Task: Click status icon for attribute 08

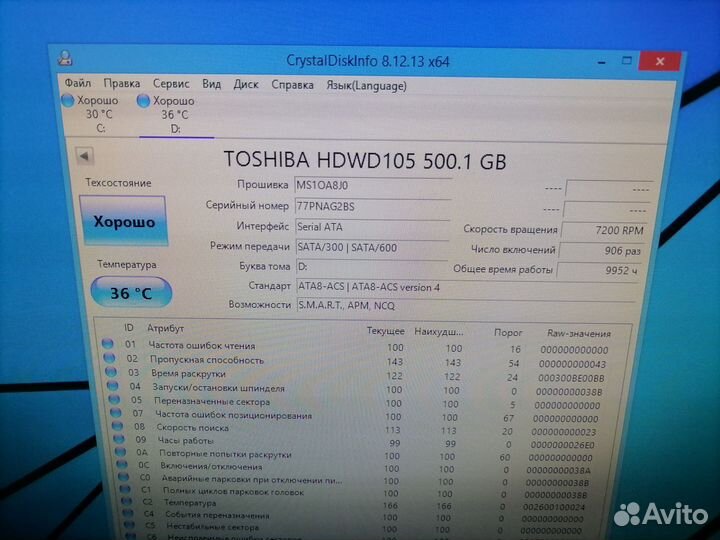Action: 118,426
